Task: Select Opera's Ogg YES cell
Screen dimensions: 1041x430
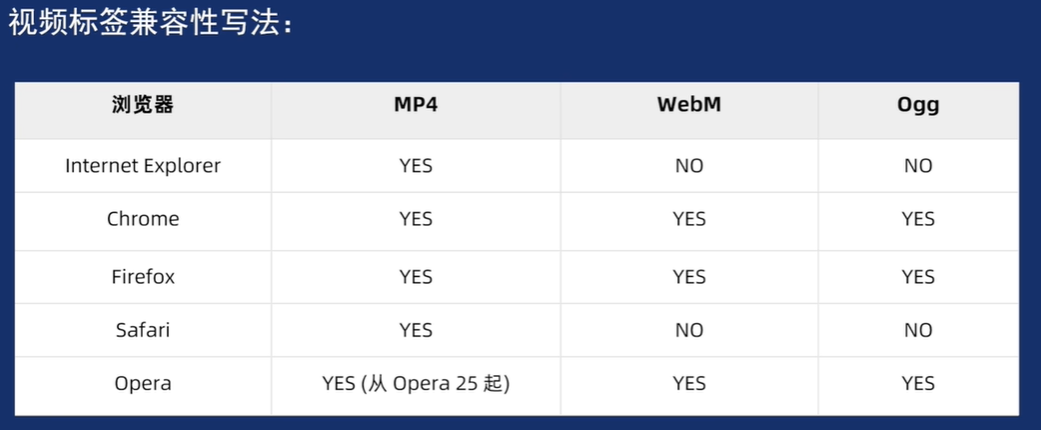Action: click(918, 383)
